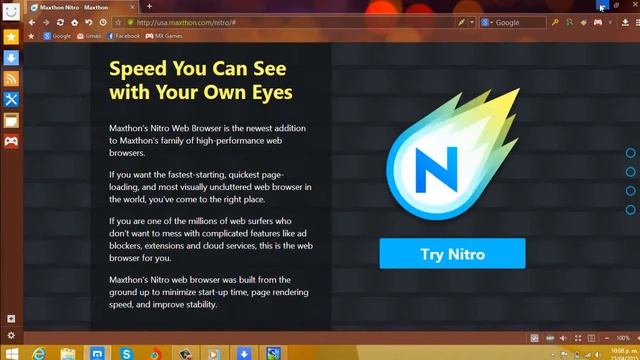The image size is (640, 360).
Task: Click the 100% zoom level
Action: pos(623,338)
